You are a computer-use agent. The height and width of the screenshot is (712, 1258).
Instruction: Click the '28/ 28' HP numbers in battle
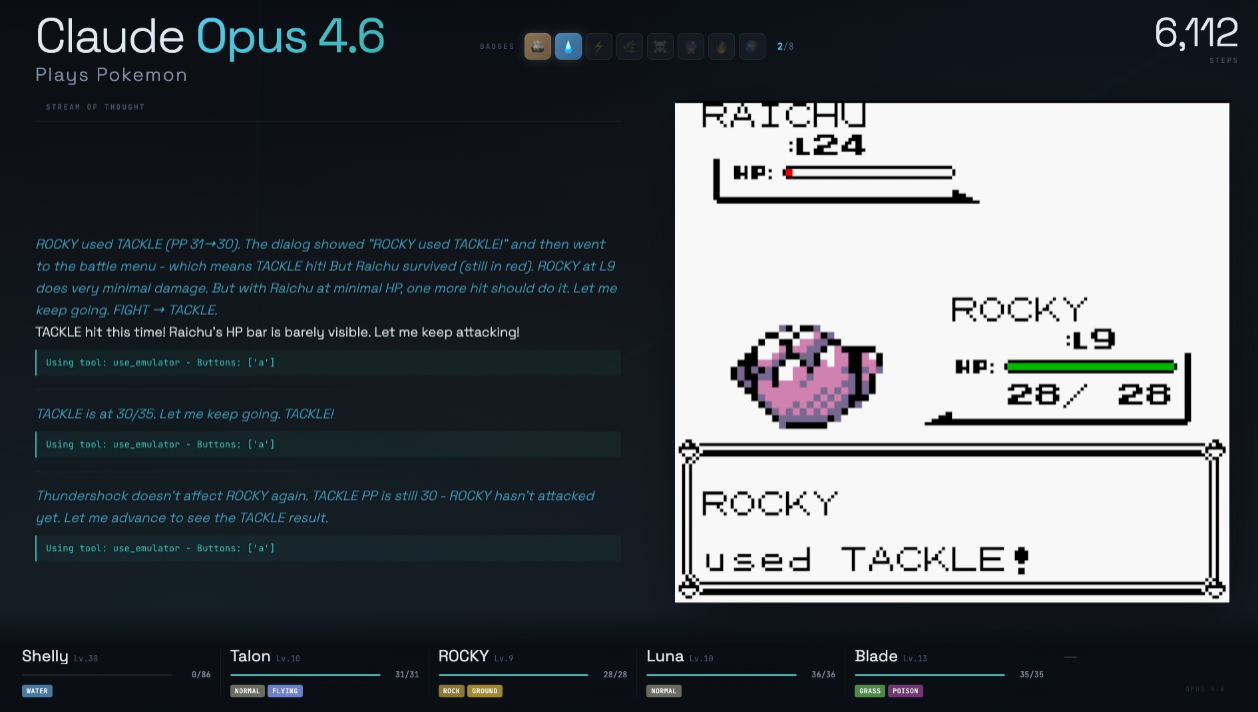click(x=1089, y=395)
